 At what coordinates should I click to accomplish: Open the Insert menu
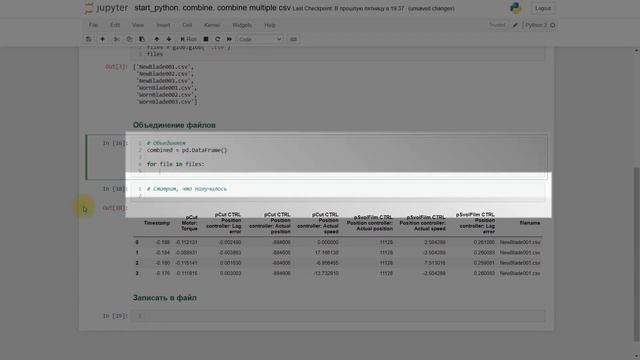click(x=163, y=25)
